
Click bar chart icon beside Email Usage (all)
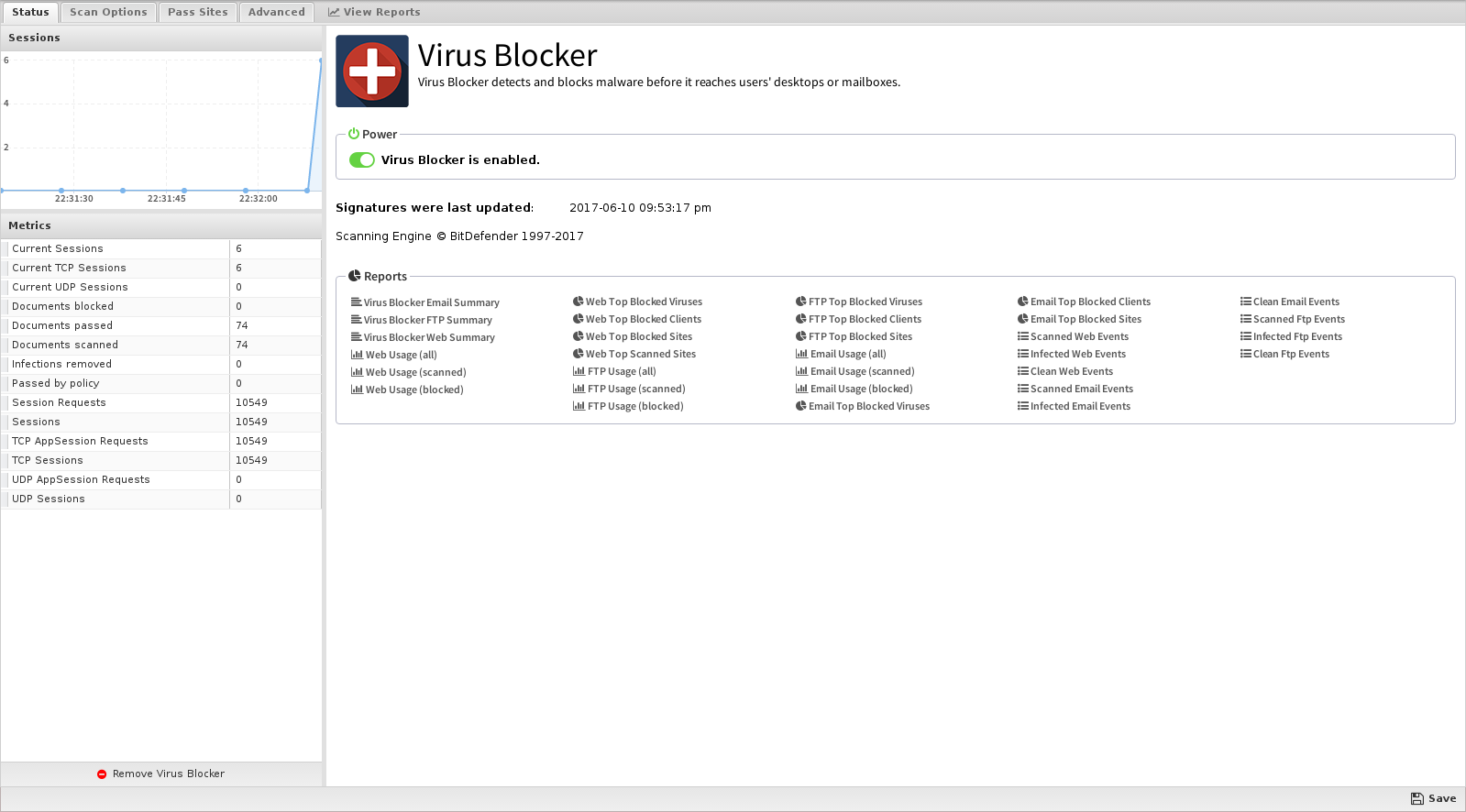coord(801,353)
